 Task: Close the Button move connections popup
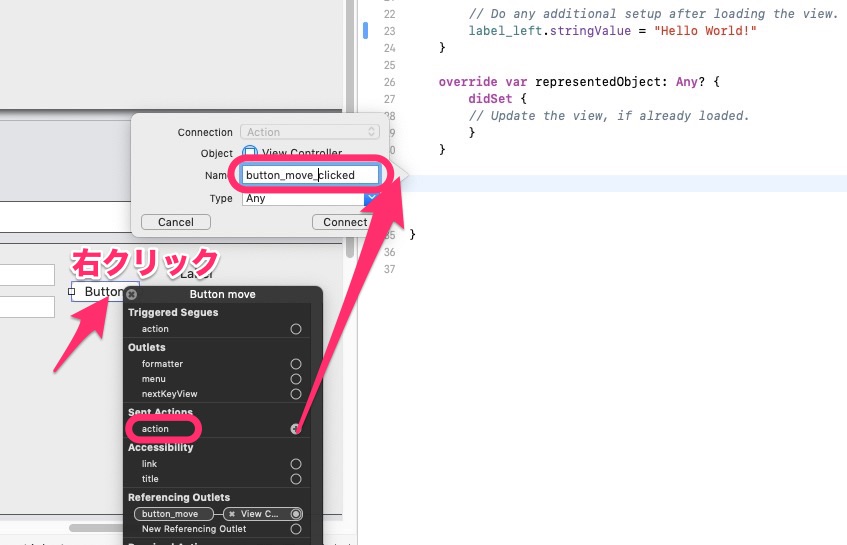(131, 294)
